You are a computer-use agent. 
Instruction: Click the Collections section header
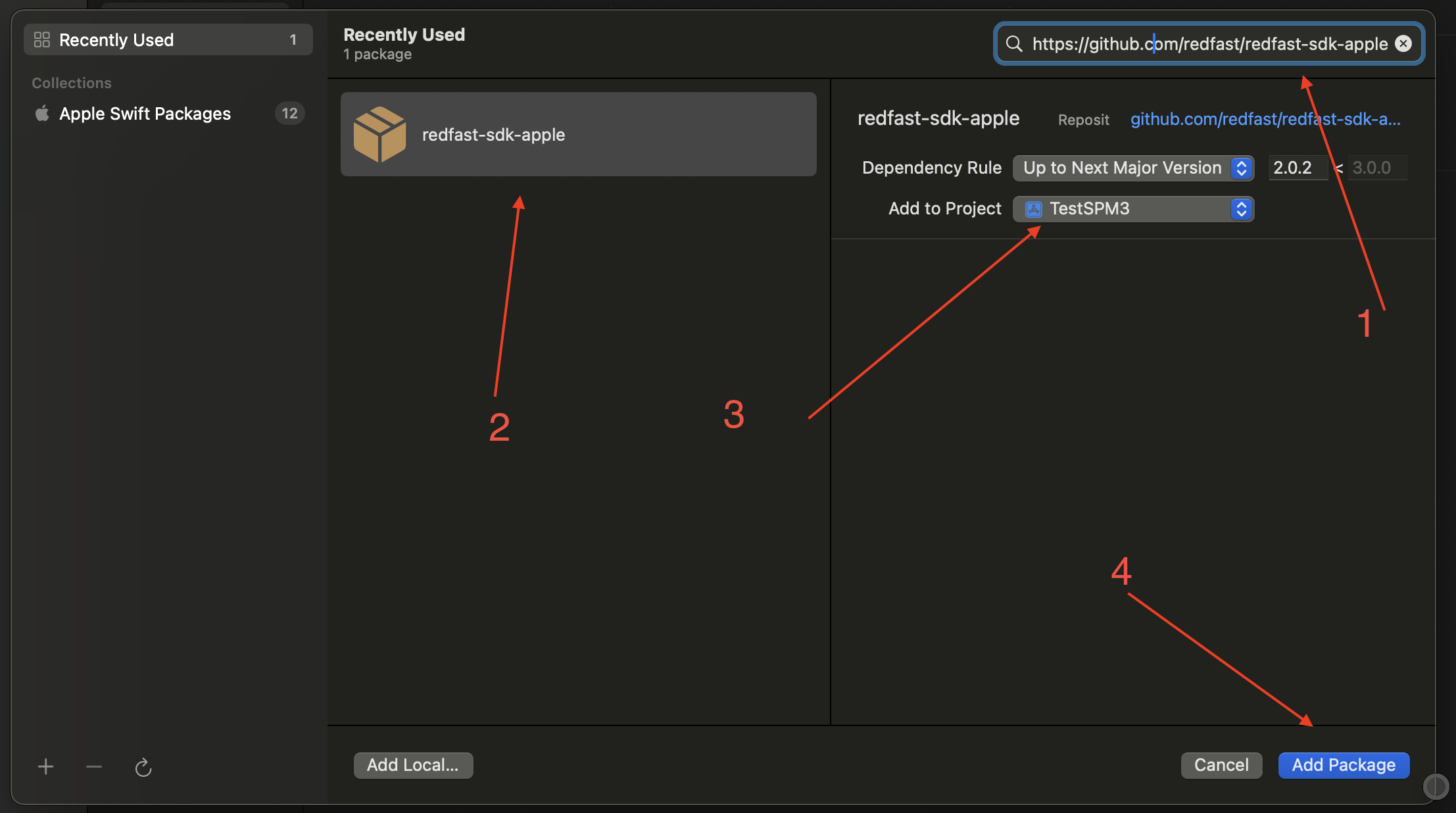pos(72,83)
